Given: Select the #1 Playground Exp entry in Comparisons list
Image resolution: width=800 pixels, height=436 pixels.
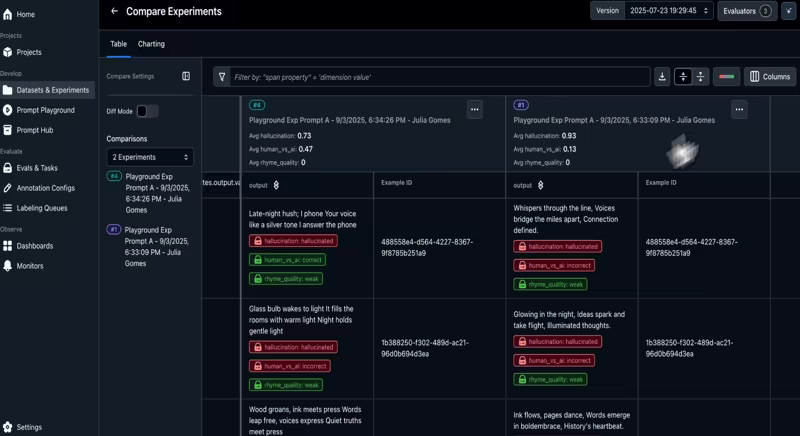Looking at the screenshot, I should [x=149, y=247].
